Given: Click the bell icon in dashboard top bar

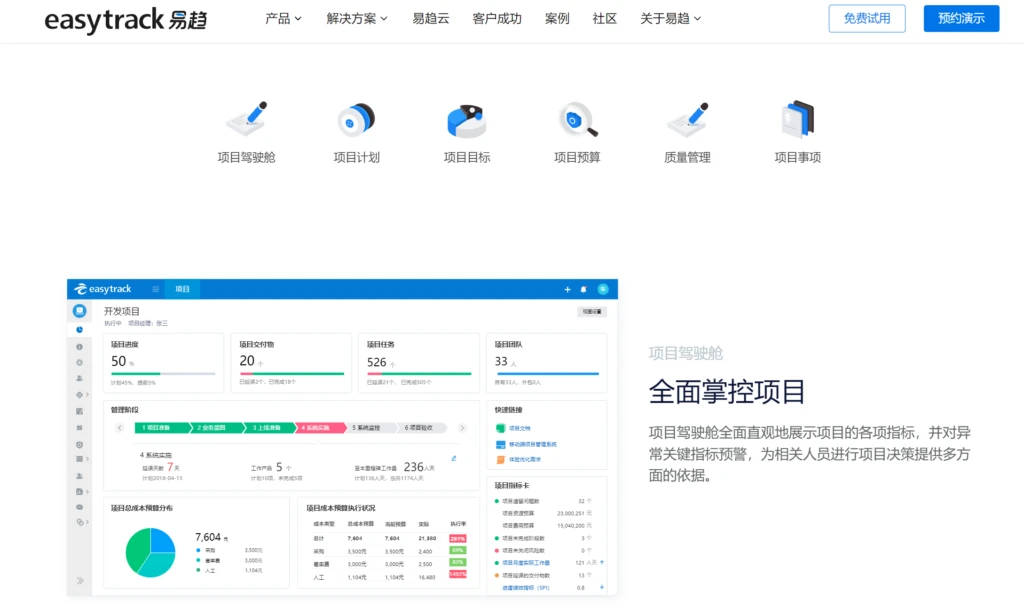Looking at the screenshot, I should (x=583, y=288).
